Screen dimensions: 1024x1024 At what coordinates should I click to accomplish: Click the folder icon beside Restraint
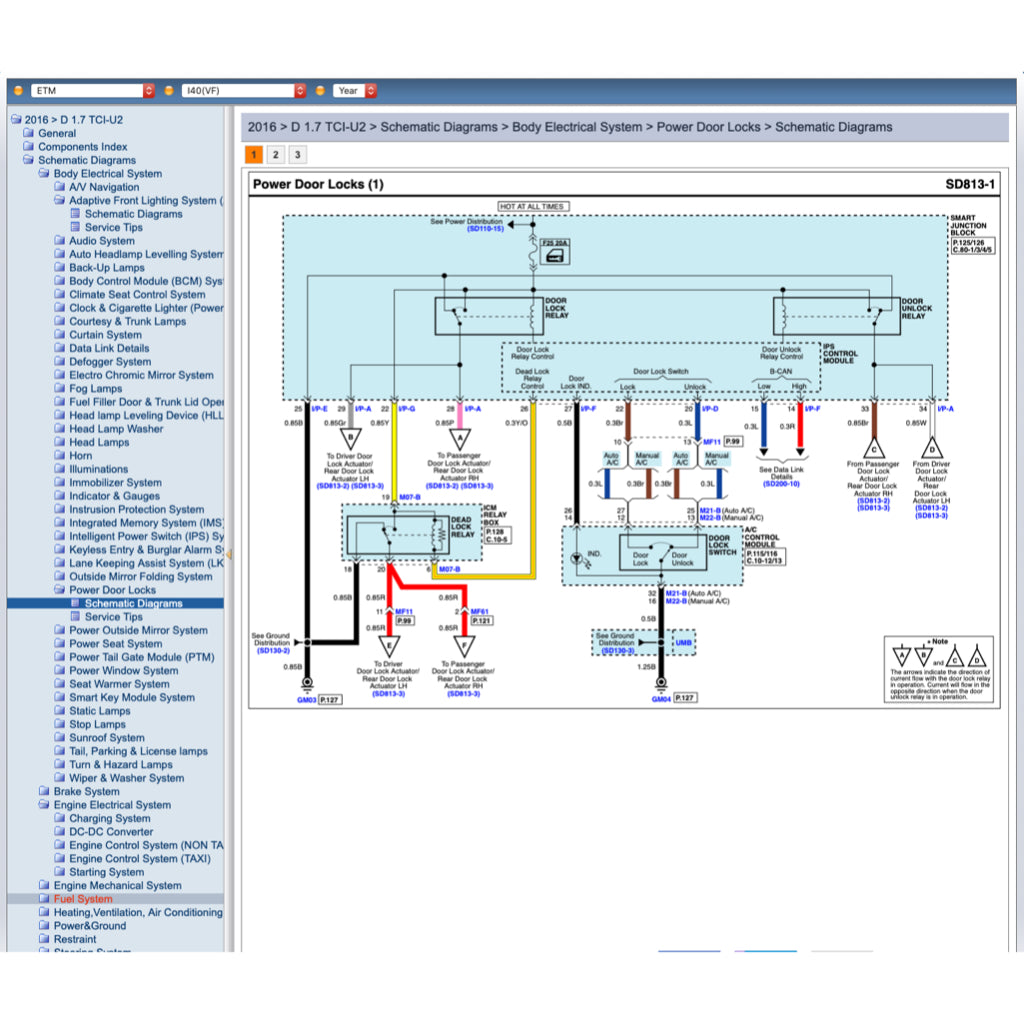pyautogui.click(x=44, y=939)
